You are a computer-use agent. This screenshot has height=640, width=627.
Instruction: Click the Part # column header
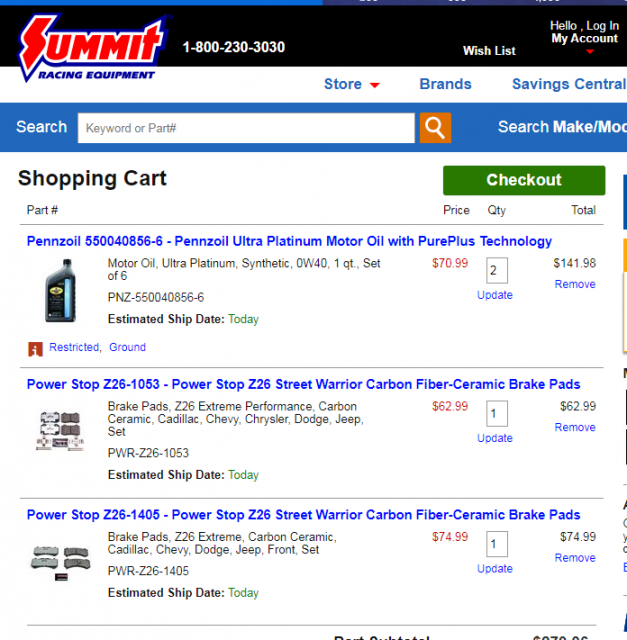click(42, 210)
